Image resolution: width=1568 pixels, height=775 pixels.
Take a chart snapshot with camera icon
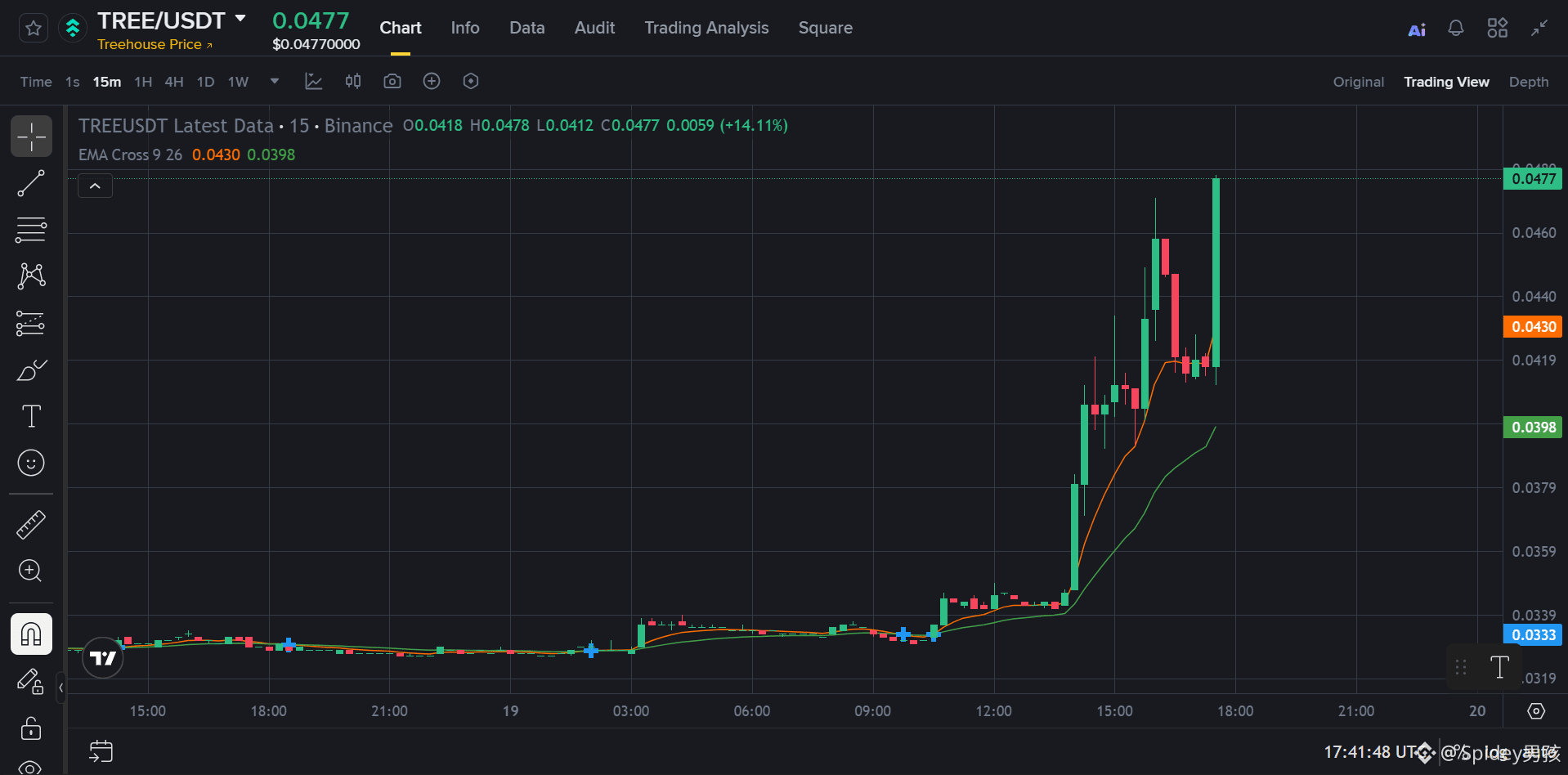pyautogui.click(x=392, y=81)
